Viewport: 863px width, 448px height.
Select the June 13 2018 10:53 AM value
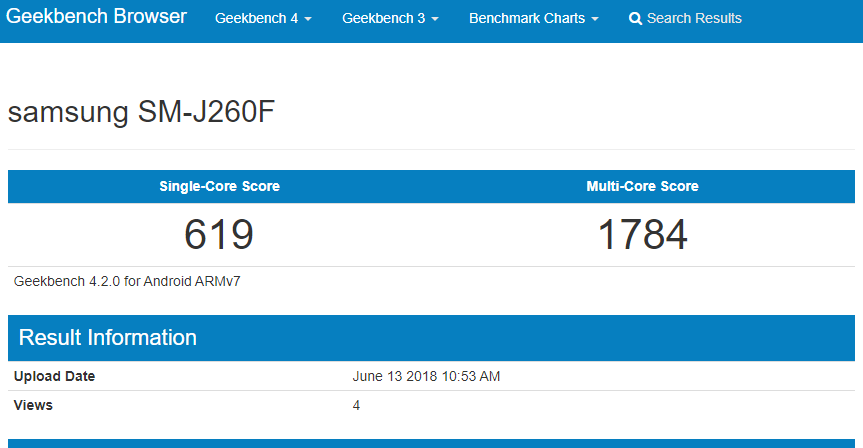coord(426,376)
